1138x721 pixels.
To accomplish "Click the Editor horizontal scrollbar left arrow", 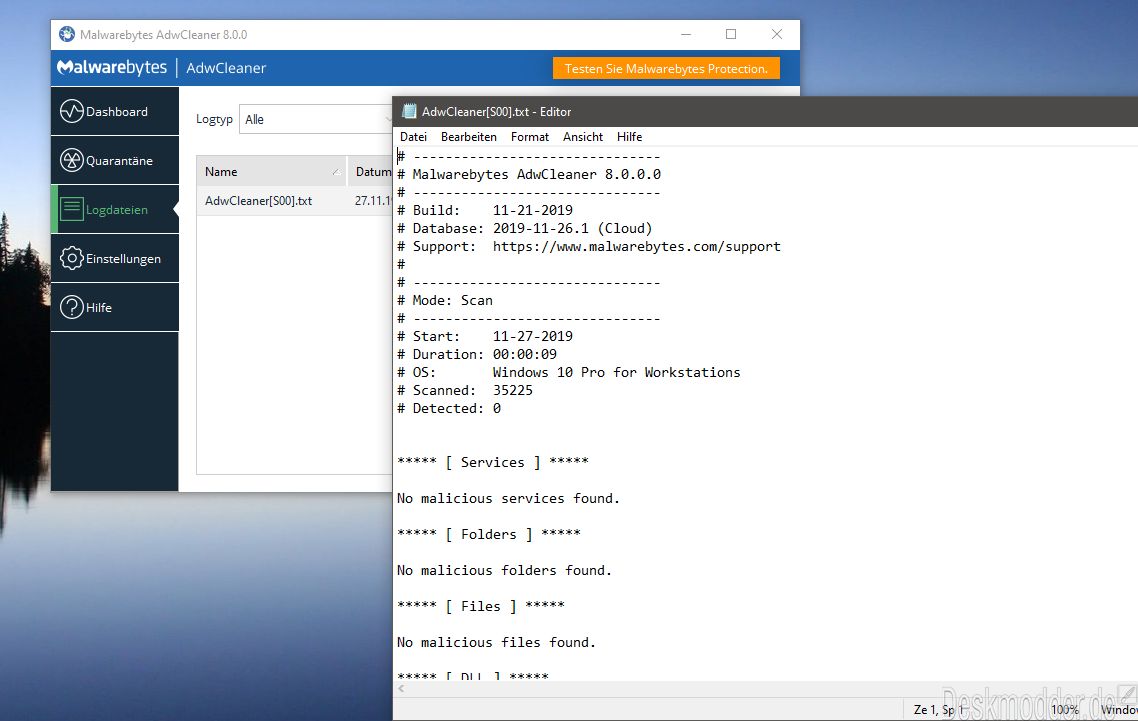I will [x=401, y=688].
